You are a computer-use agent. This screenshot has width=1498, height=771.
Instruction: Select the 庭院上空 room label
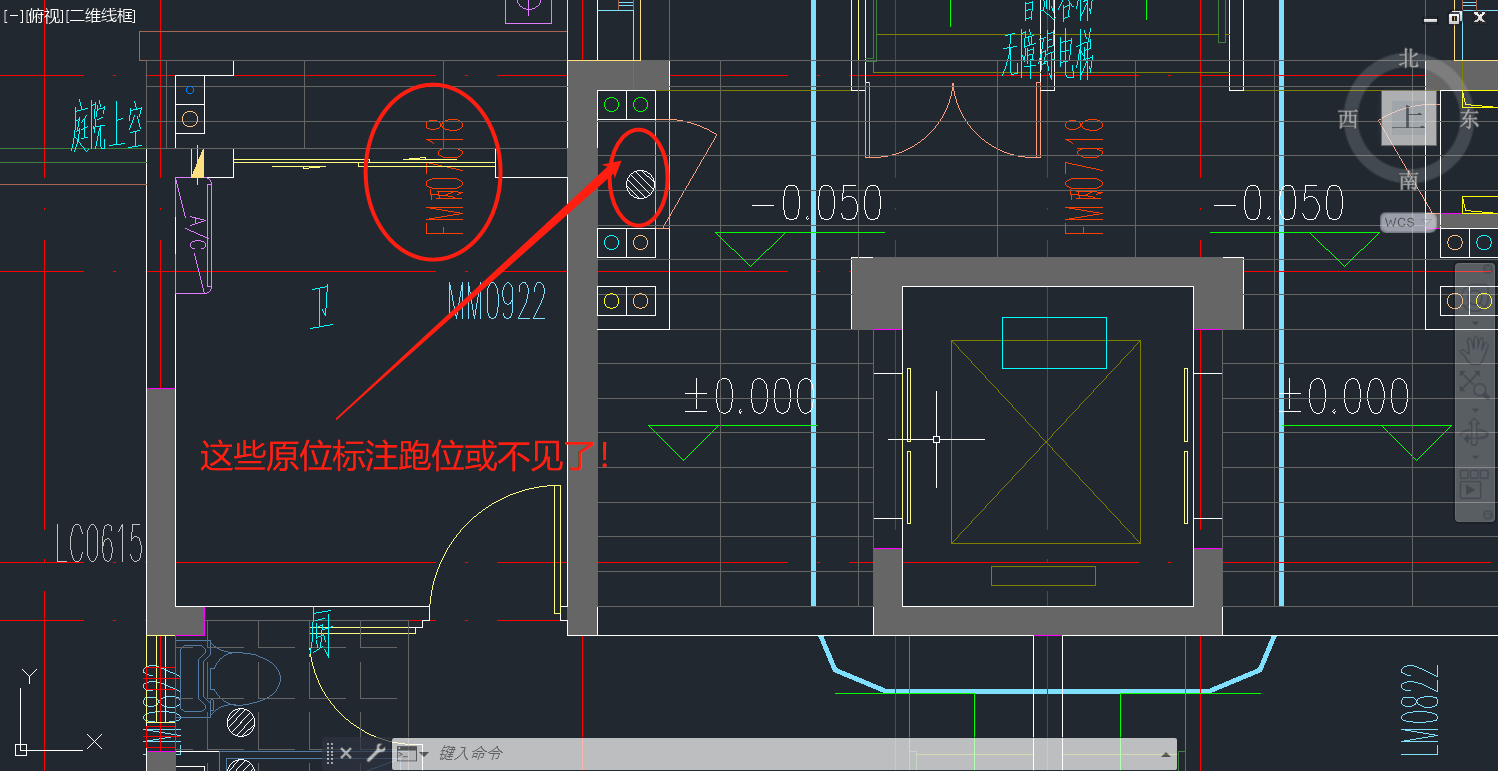pyautogui.click(x=107, y=126)
